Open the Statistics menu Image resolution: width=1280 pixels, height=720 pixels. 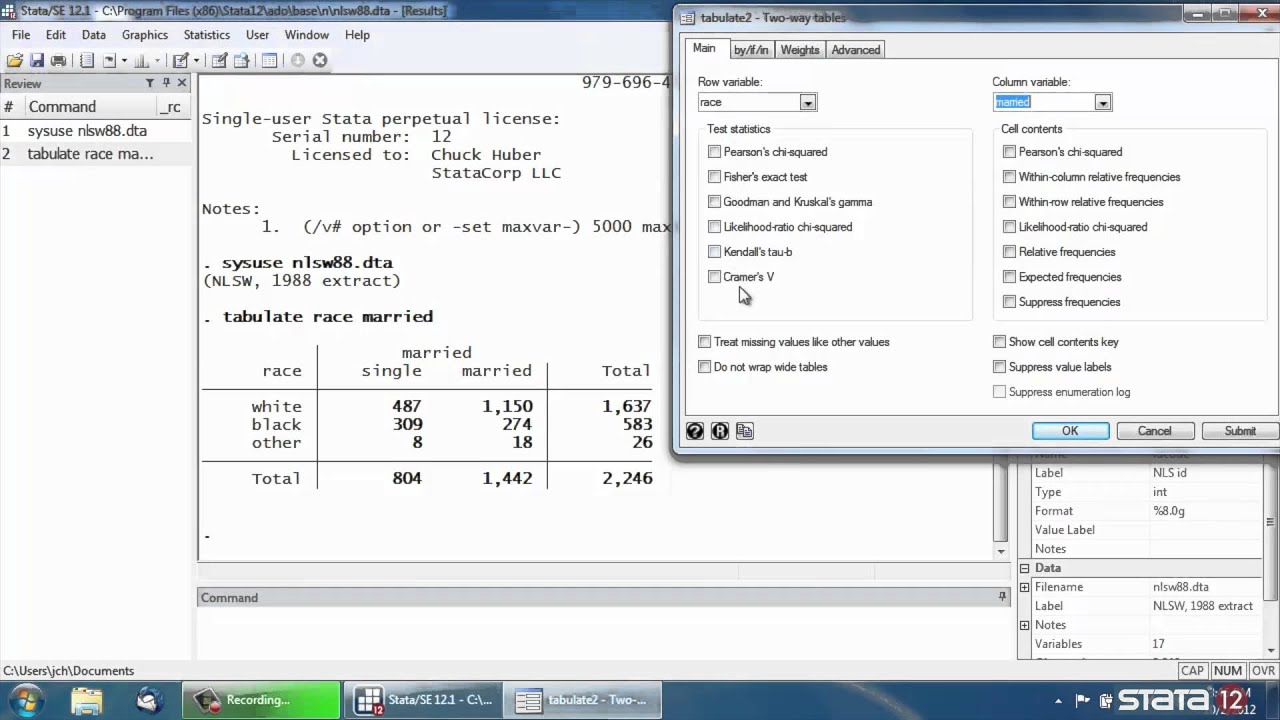click(x=207, y=35)
